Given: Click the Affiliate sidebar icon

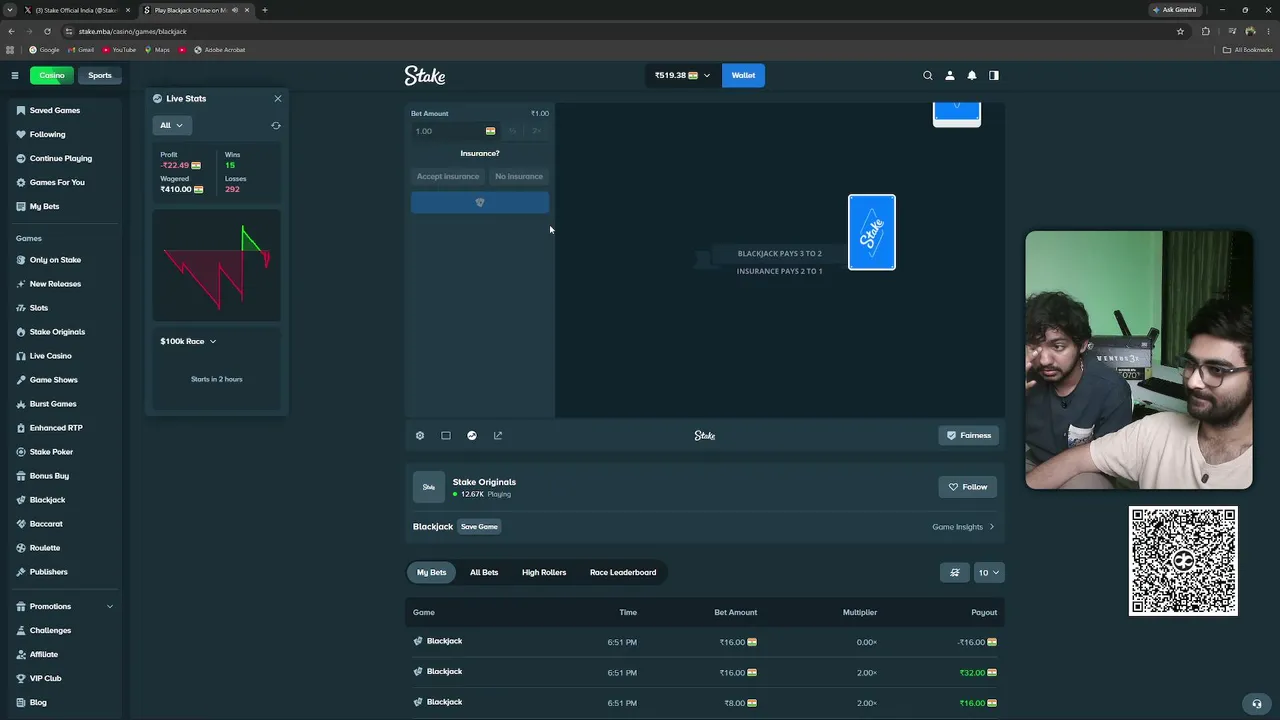Looking at the screenshot, I should [21, 654].
